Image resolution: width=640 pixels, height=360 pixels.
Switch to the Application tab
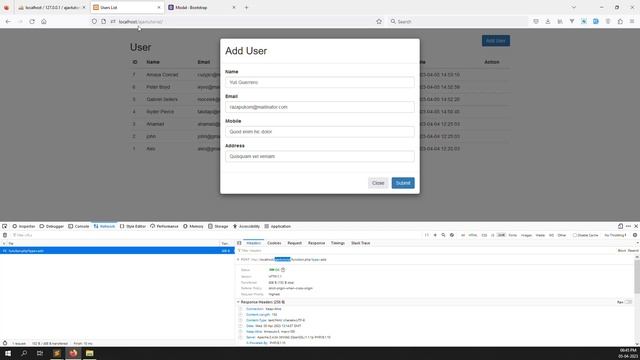(x=278, y=226)
